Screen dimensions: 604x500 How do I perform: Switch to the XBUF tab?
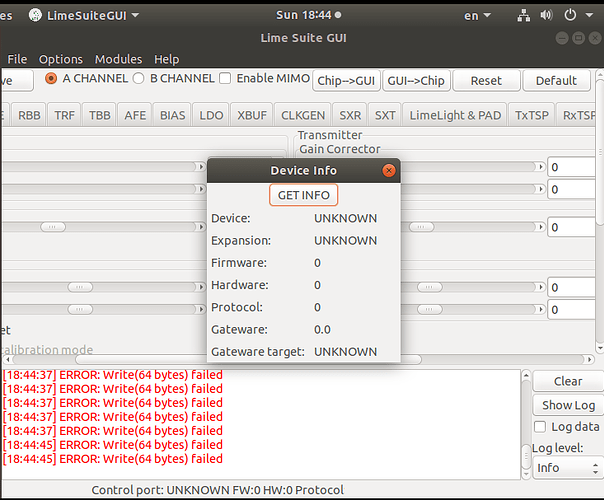click(x=252, y=115)
